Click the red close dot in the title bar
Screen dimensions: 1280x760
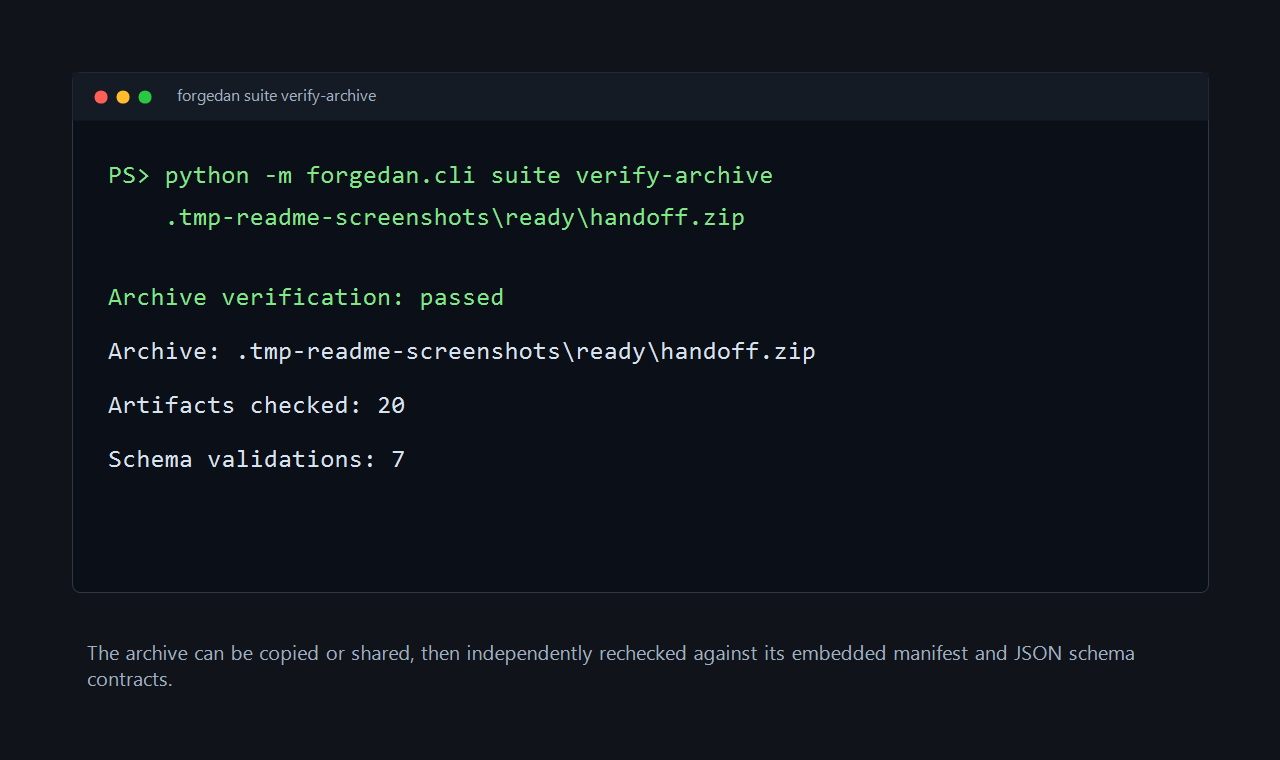[x=101, y=97]
